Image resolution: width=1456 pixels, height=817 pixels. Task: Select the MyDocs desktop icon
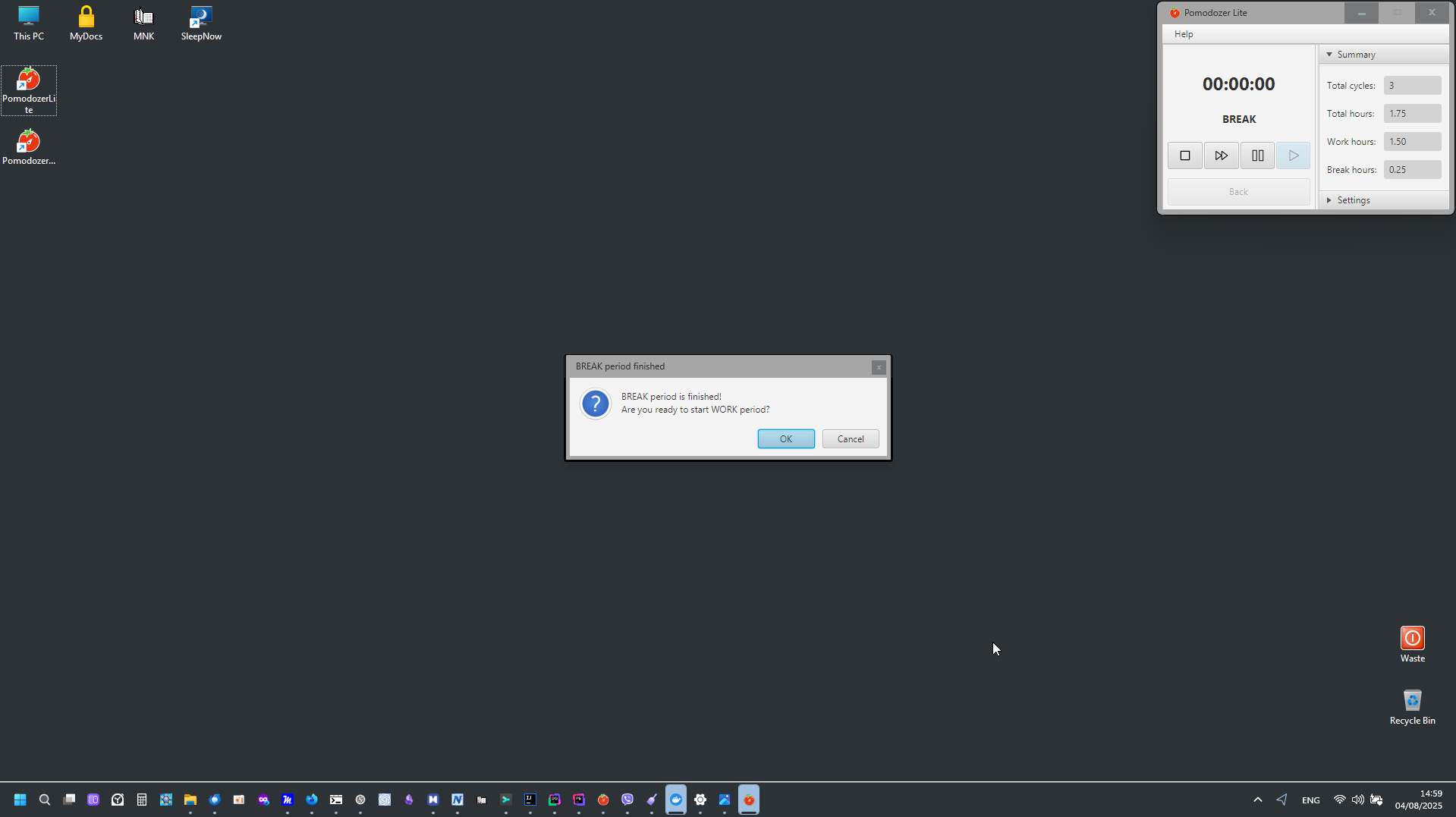coord(86,23)
